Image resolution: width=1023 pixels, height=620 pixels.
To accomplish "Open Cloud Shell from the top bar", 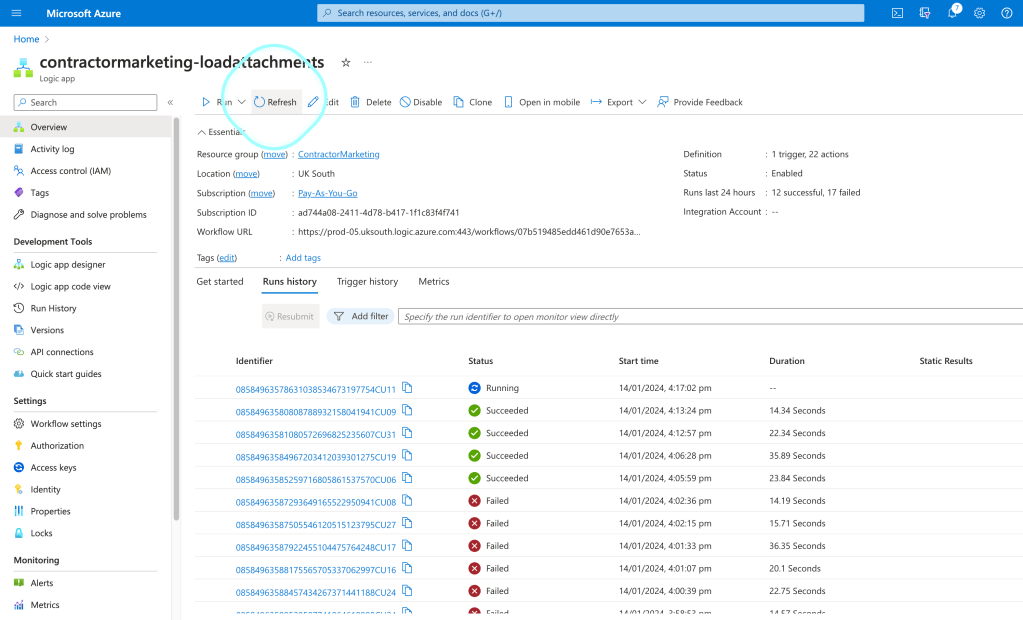I will pos(898,13).
